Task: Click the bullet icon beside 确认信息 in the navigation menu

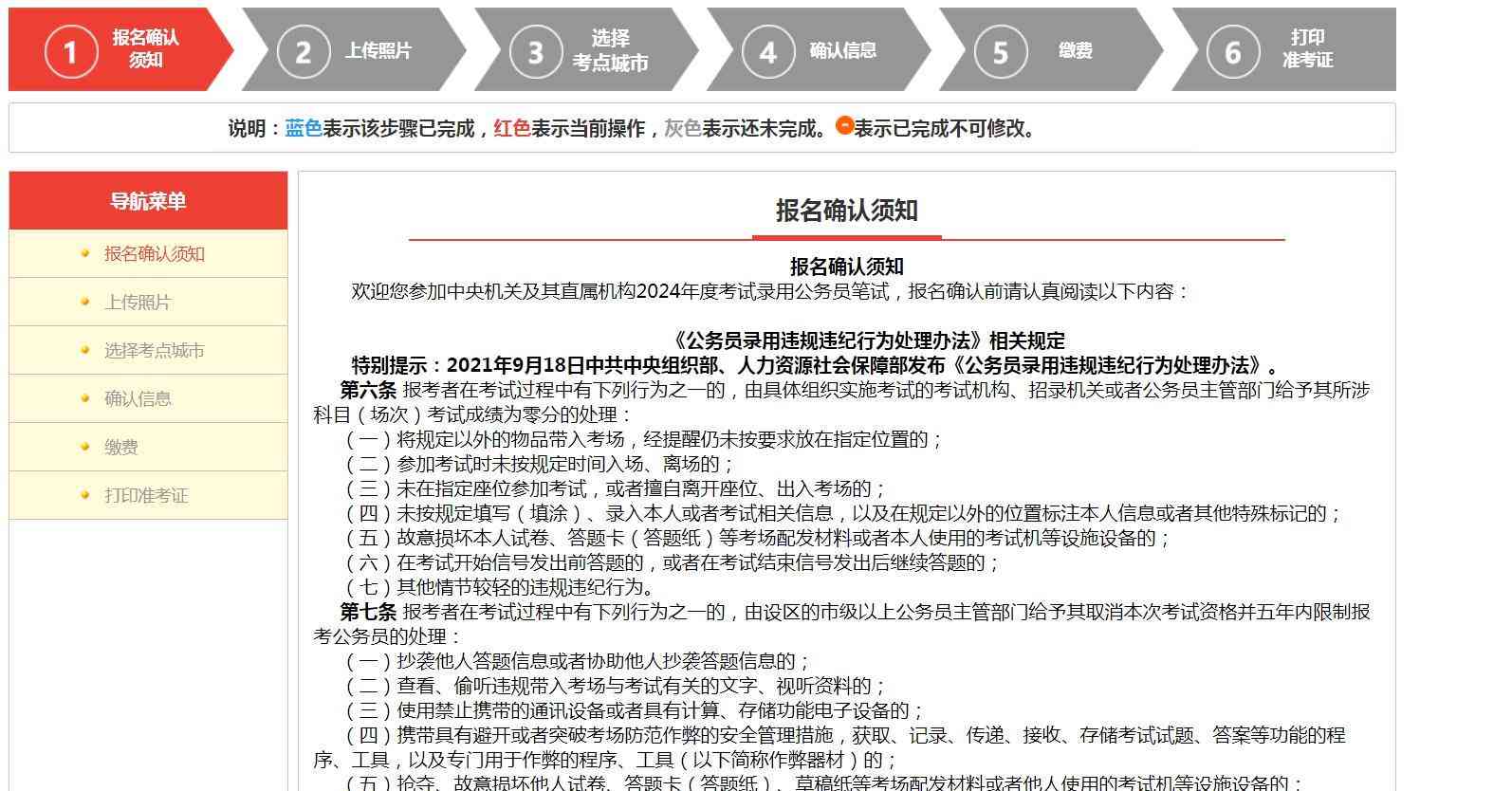Action: pyautogui.click(x=85, y=398)
